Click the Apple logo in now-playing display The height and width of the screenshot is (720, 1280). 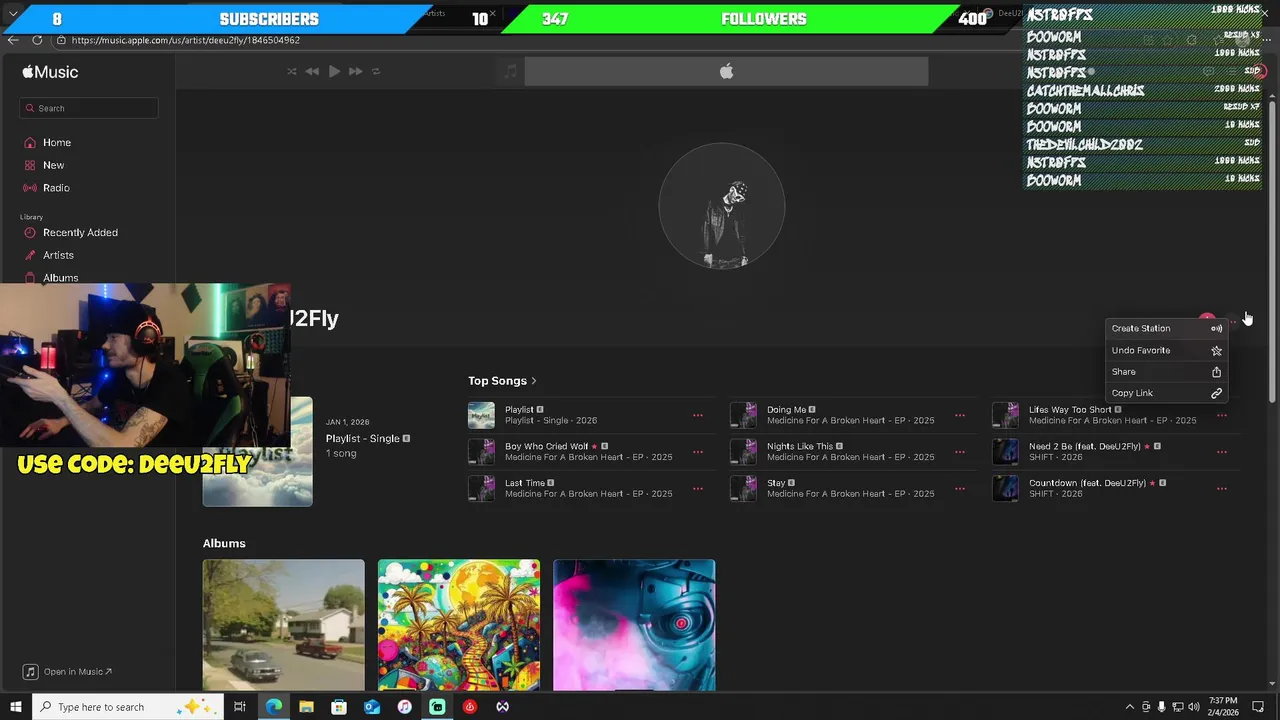(727, 71)
